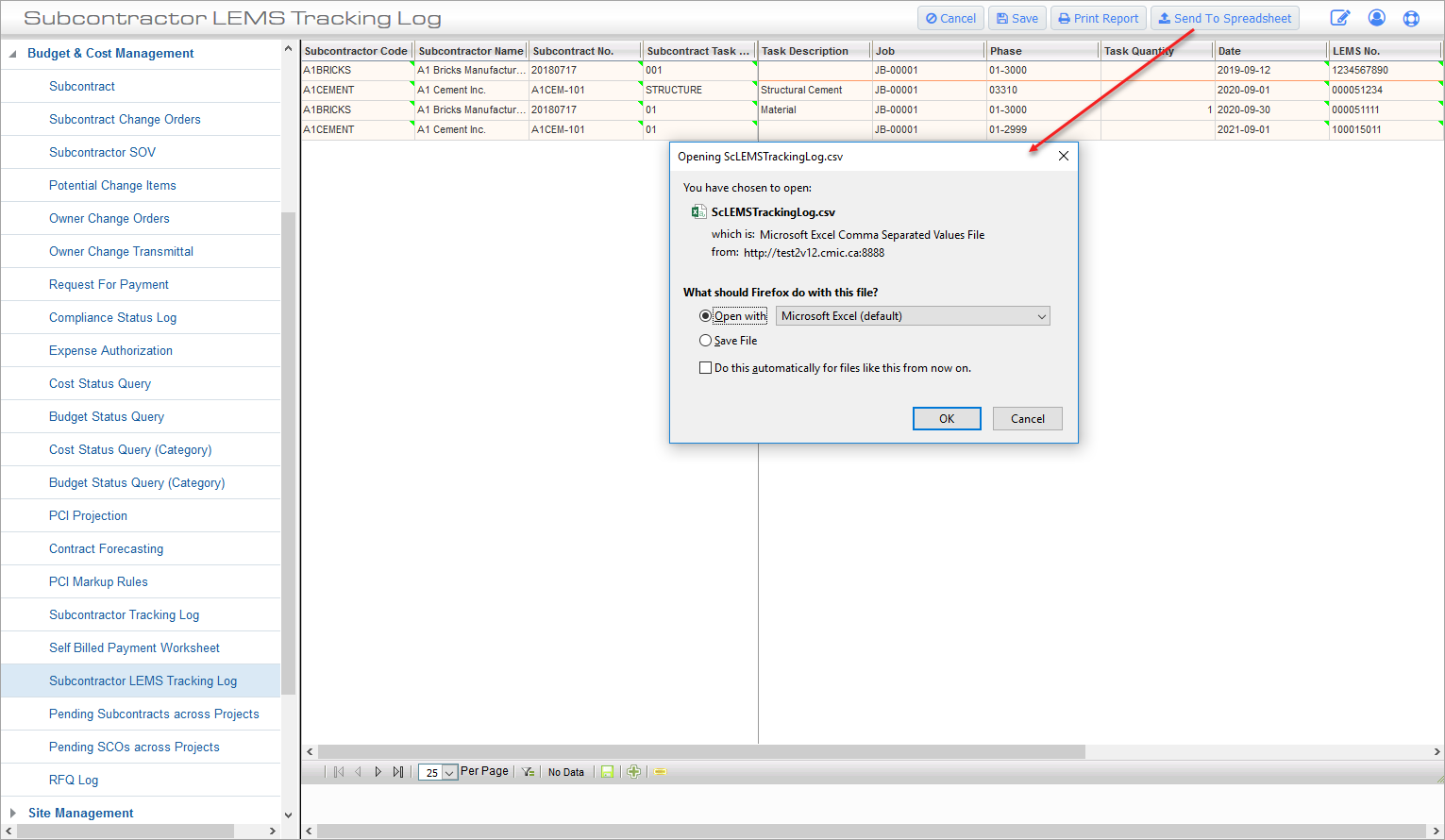Go to first page of table
This screenshot has height=840, width=1445.
[339, 772]
